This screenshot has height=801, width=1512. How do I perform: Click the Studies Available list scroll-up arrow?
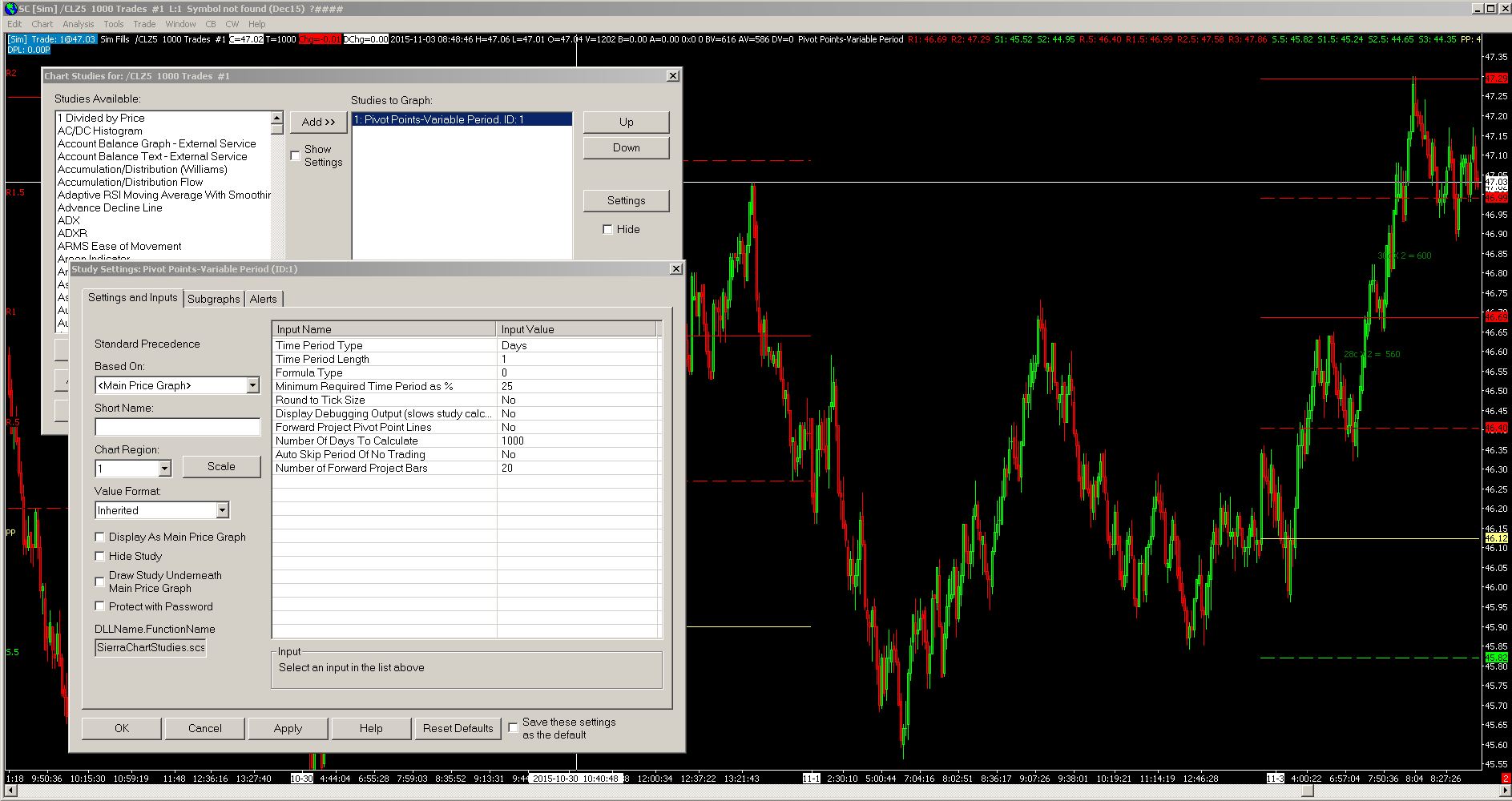tap(277, 118)
